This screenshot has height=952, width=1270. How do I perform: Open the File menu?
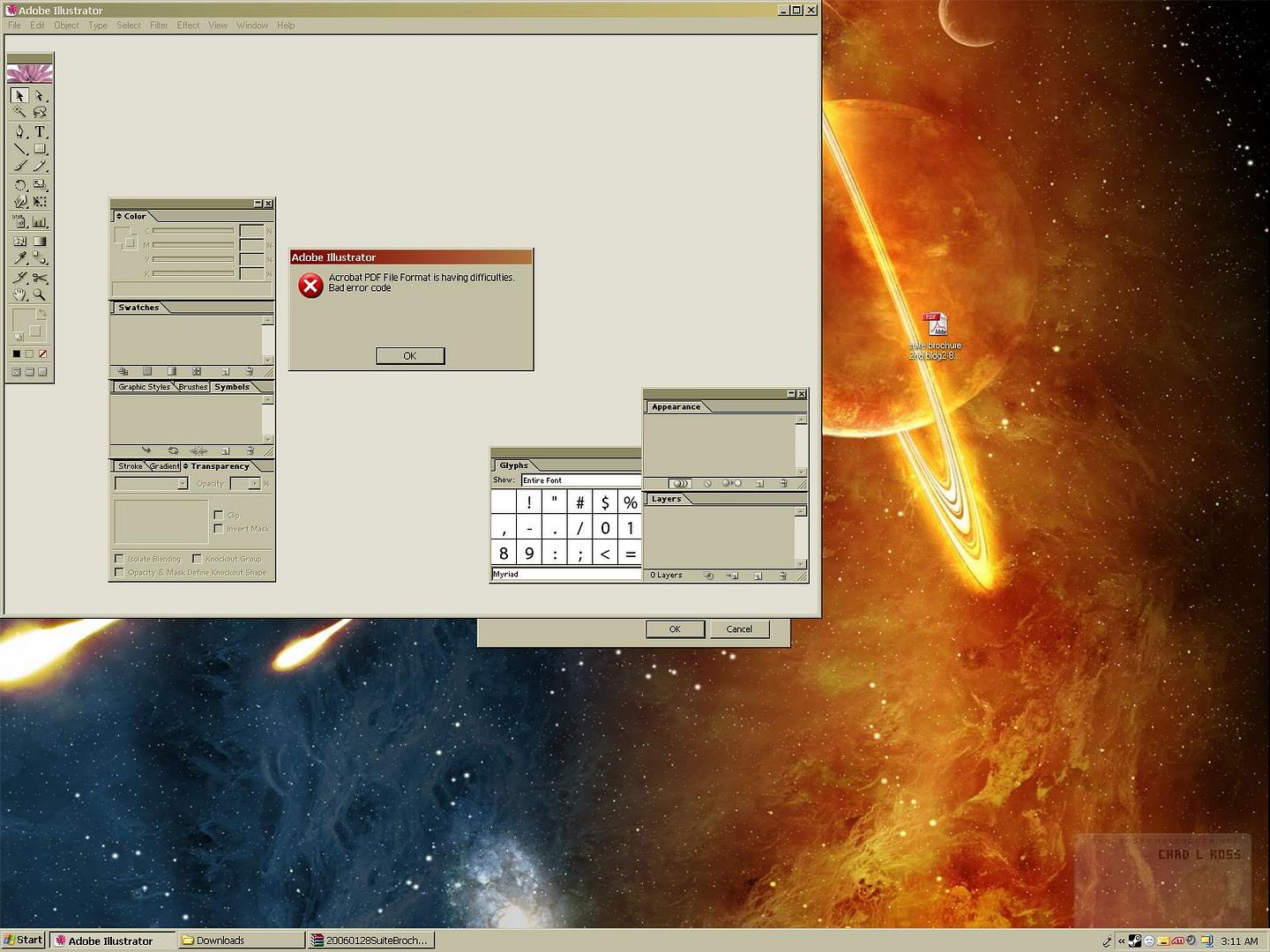[x=14, y=26]
